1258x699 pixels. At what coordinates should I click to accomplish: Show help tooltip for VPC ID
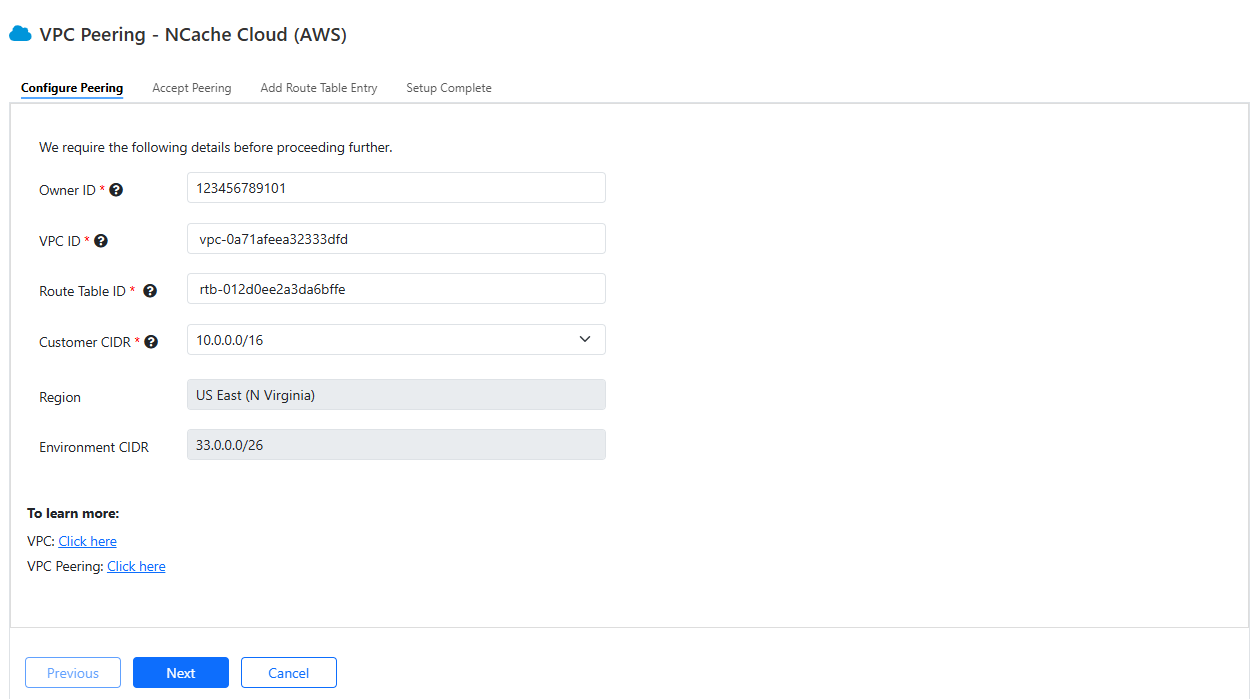[101, 241]
